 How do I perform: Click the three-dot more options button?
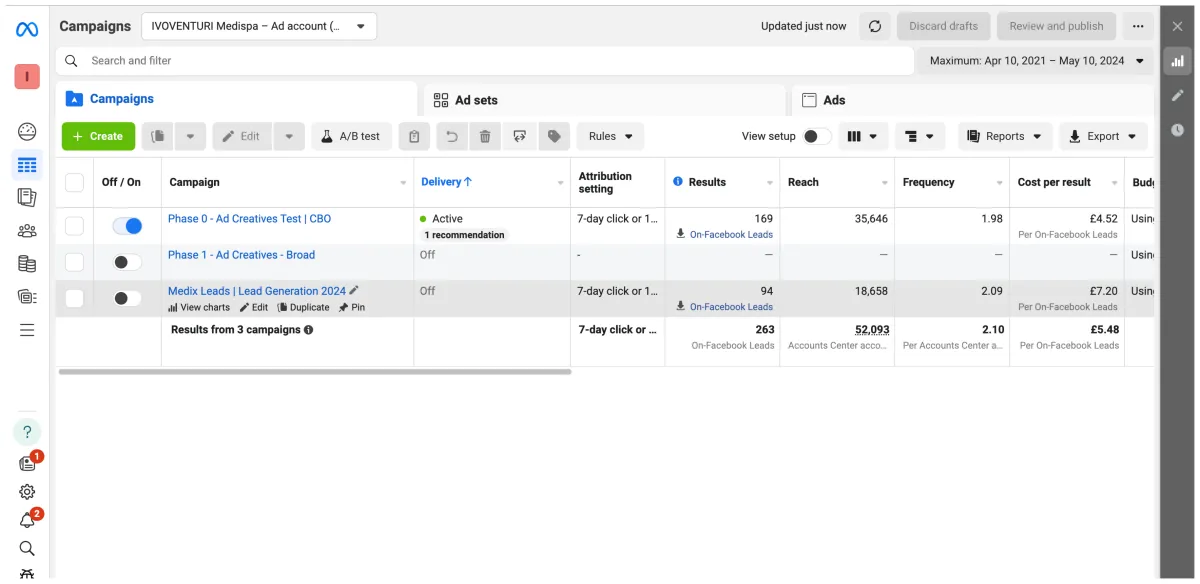1138,26
